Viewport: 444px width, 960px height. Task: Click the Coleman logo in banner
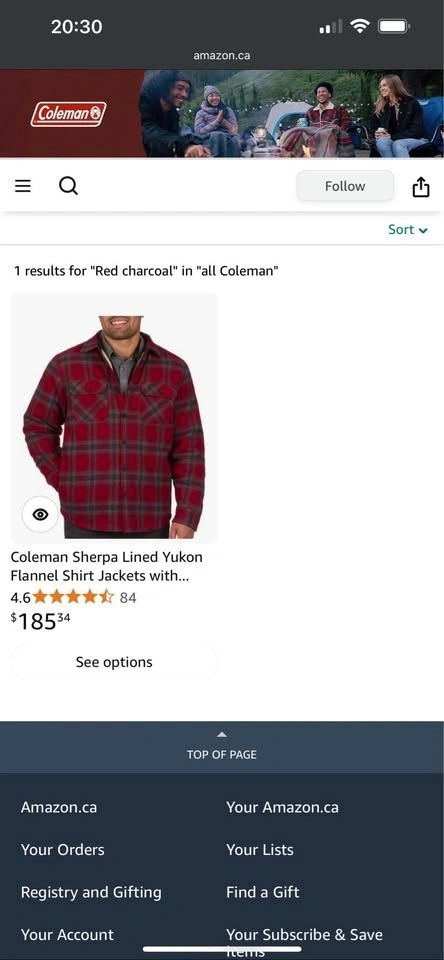(69, 114)
